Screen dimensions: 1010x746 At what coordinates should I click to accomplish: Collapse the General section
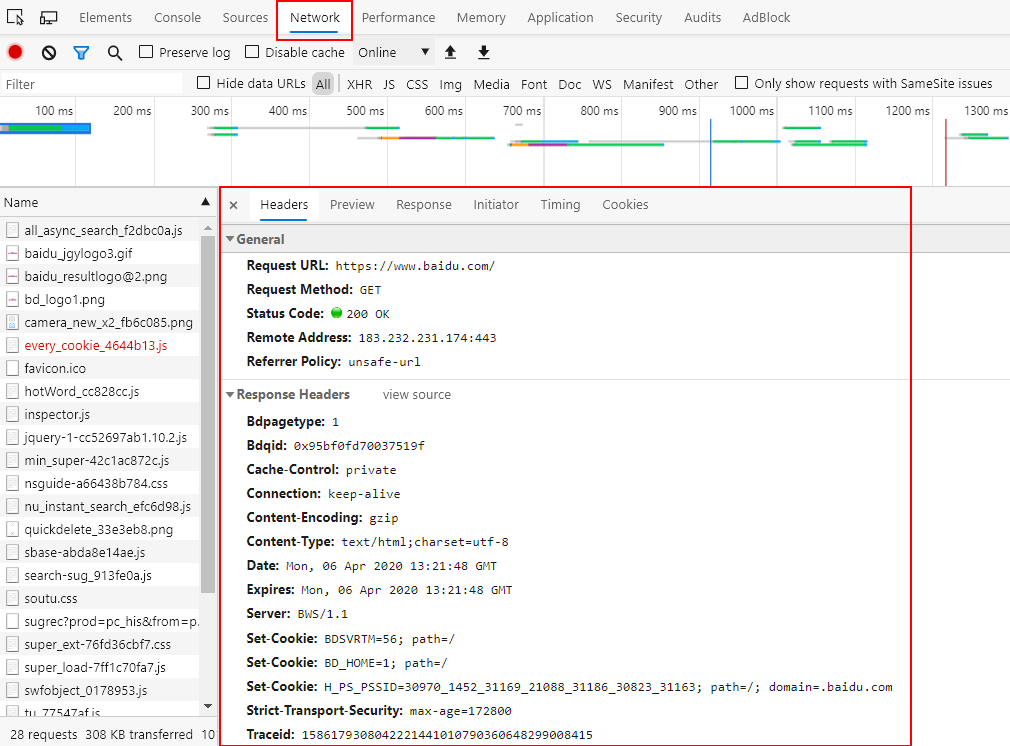pyautogui.click(x=230, y=239)
